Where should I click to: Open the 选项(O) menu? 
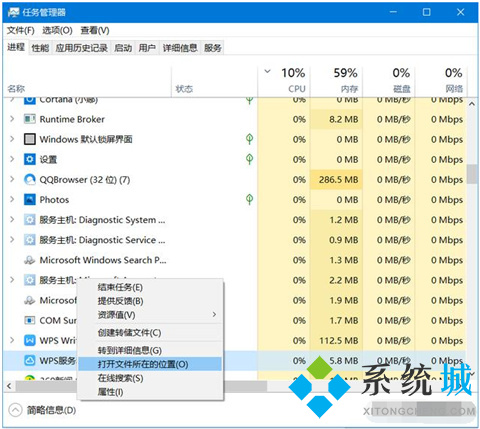tap(57, 30)
